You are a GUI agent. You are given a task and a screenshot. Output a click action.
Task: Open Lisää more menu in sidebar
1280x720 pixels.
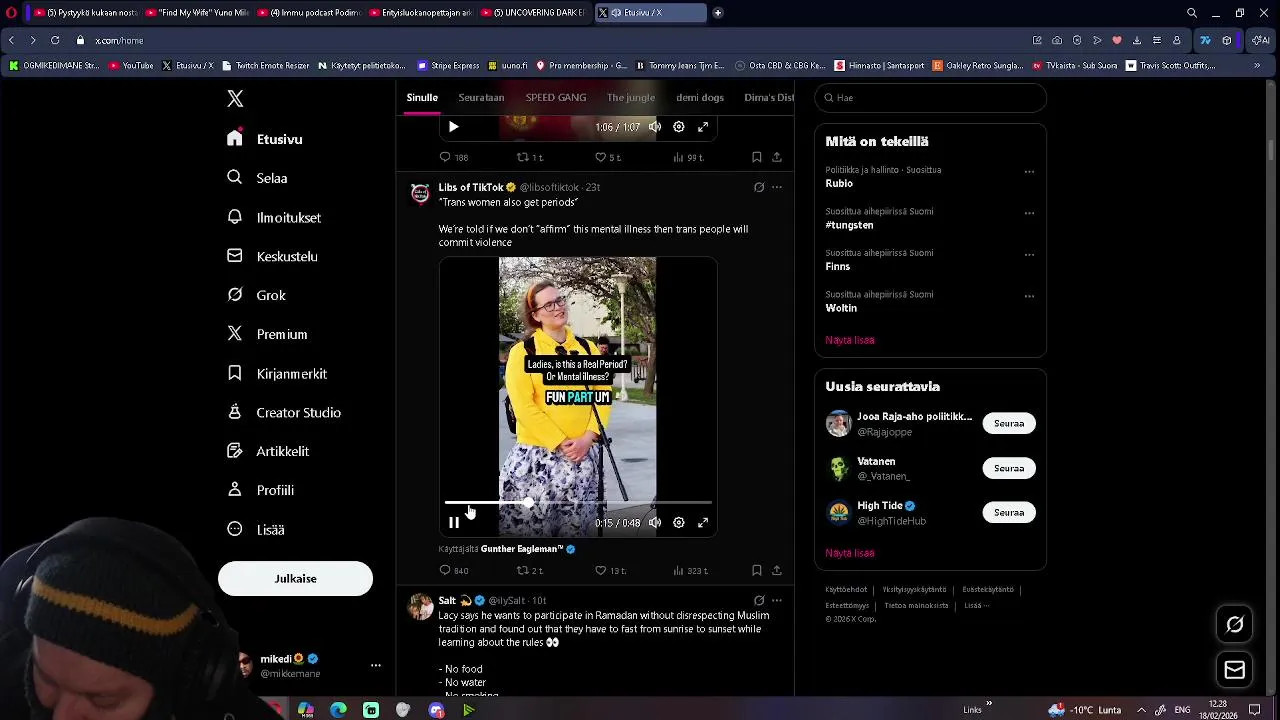point(256,529)
